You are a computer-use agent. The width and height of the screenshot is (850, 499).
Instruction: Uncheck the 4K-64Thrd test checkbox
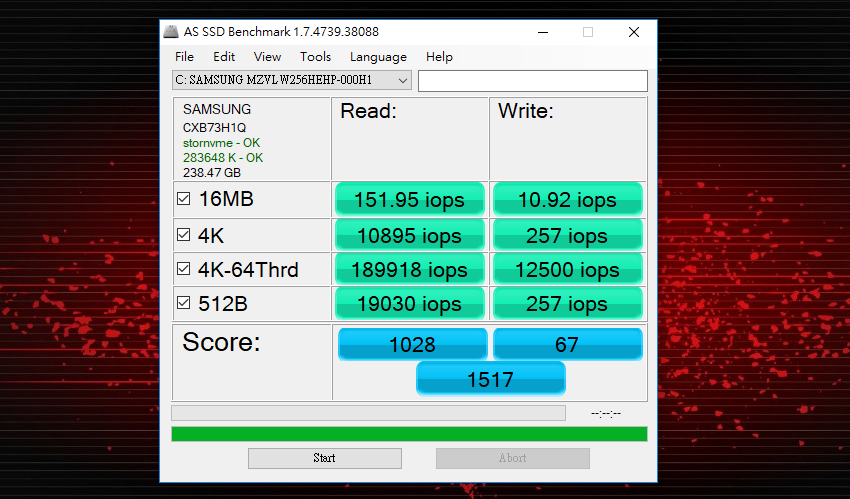pyautogui.click(x=184, y=269)
